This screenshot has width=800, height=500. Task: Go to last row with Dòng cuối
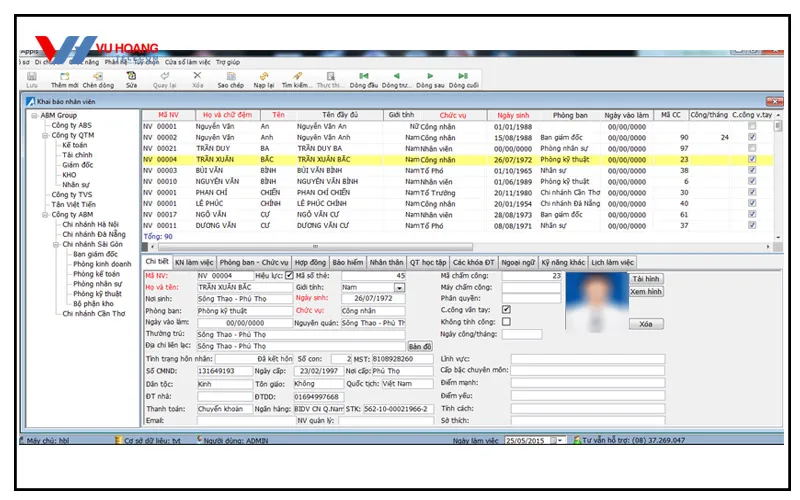[463, 79]
